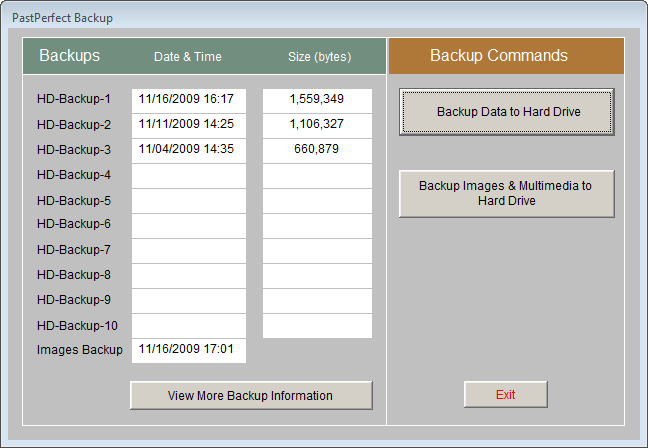
Task: Exit the PastPerfect Backup window
Action: point(505,395)
